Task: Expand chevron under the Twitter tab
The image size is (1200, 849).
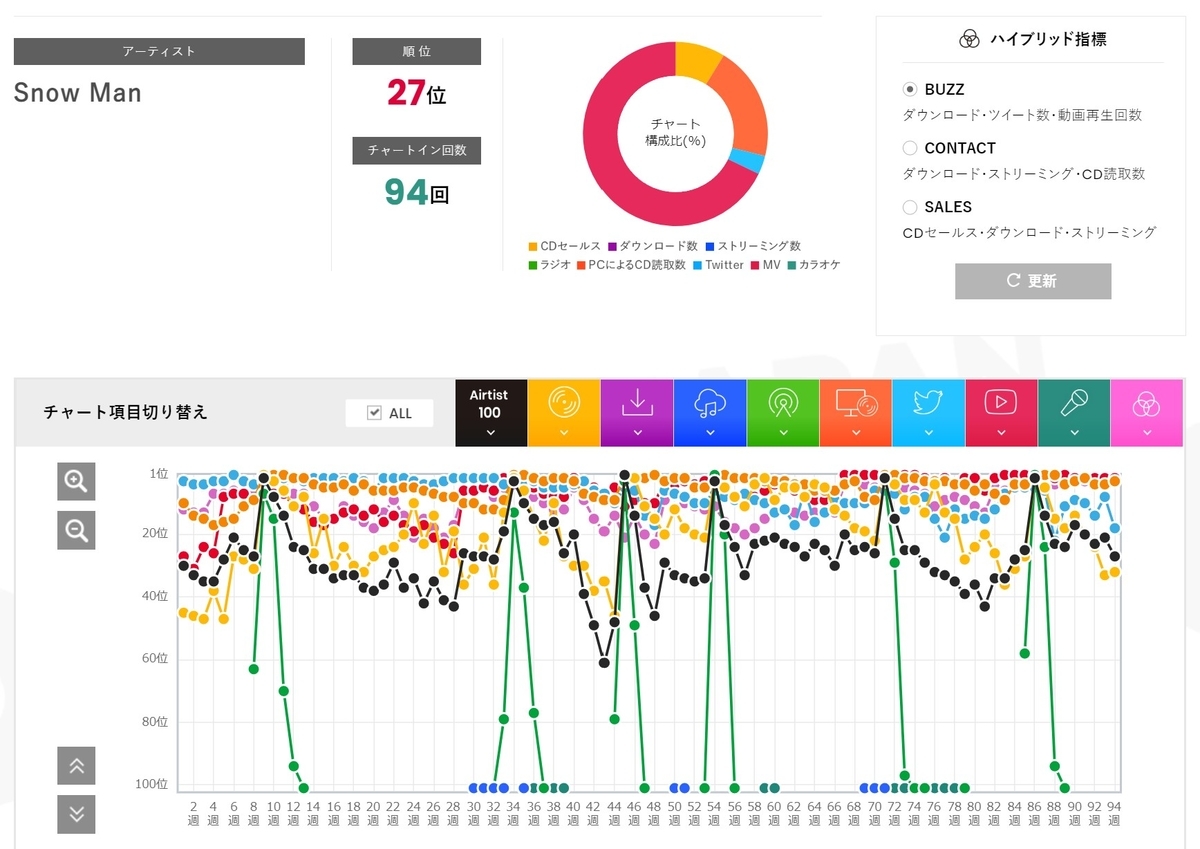Action: pos(929,433)
